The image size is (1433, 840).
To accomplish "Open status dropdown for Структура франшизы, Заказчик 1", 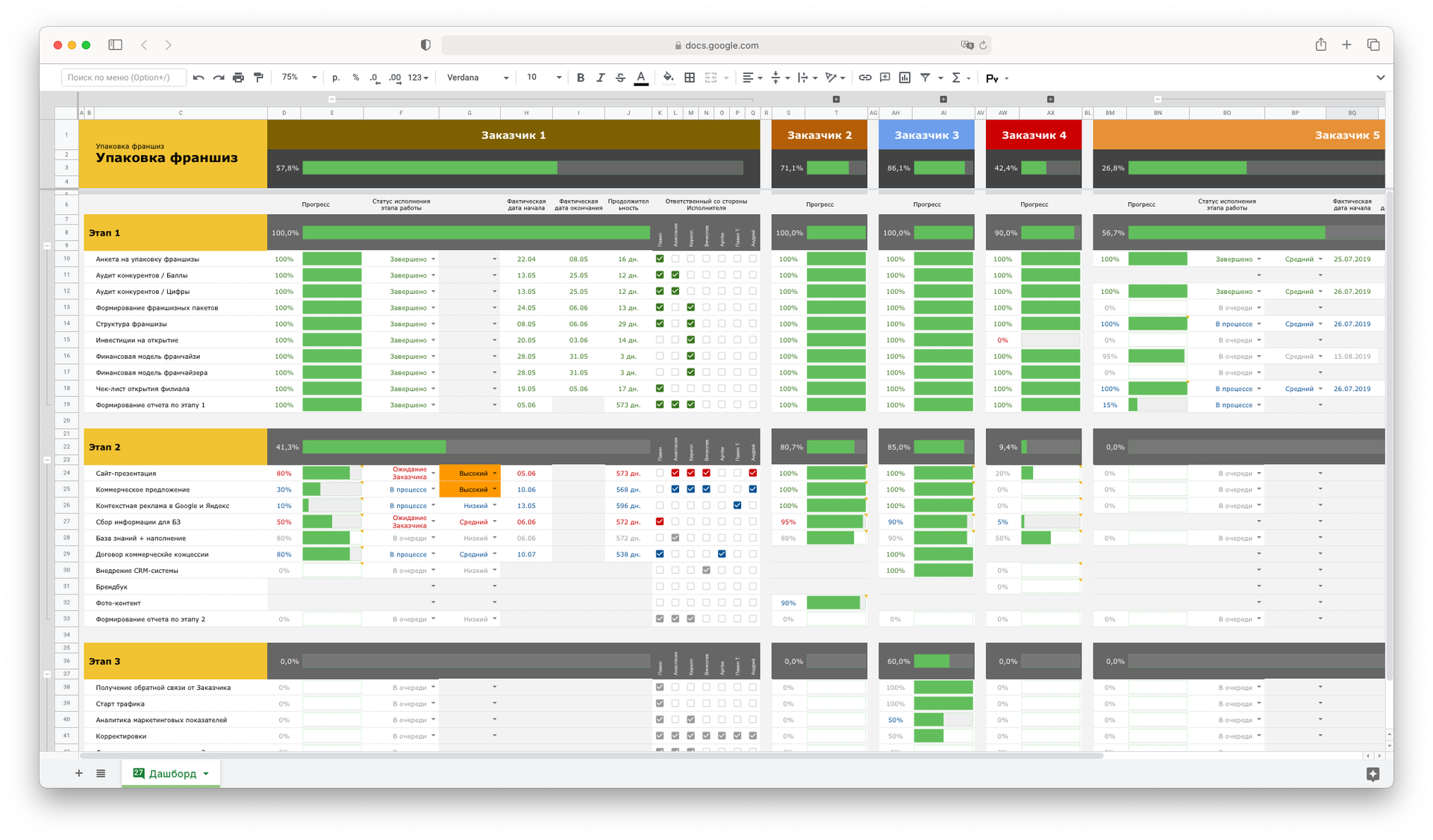I will pos(433,324).
